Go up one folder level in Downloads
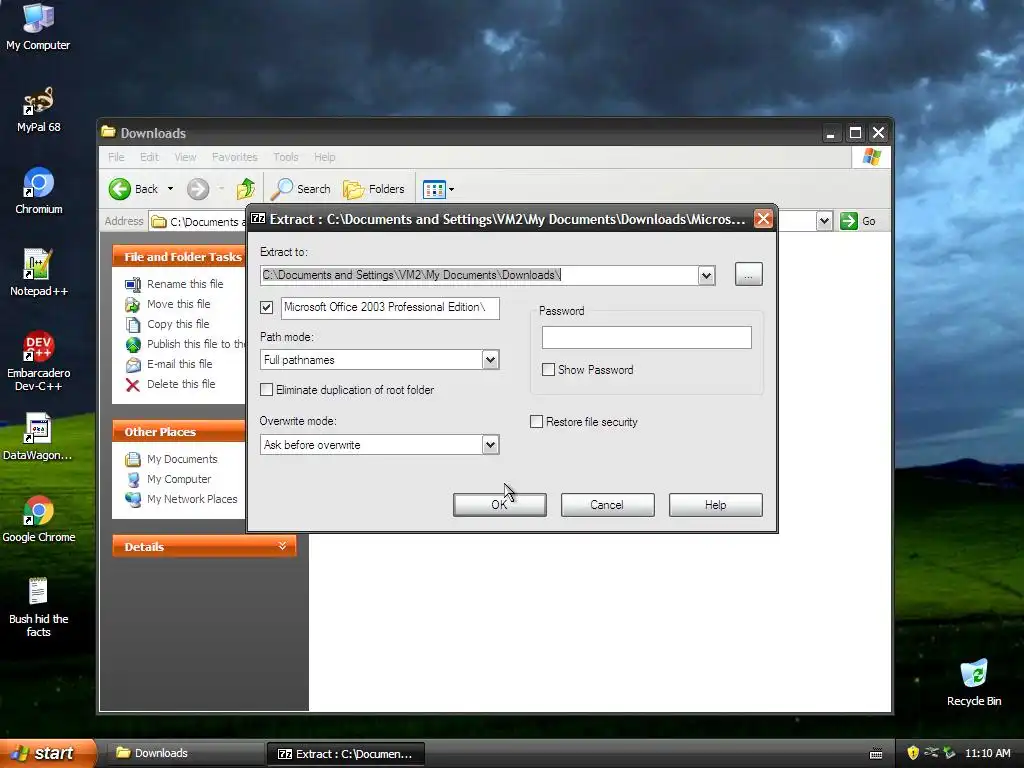Viewport: 1024px width, 768px height. tap(246, 189)
